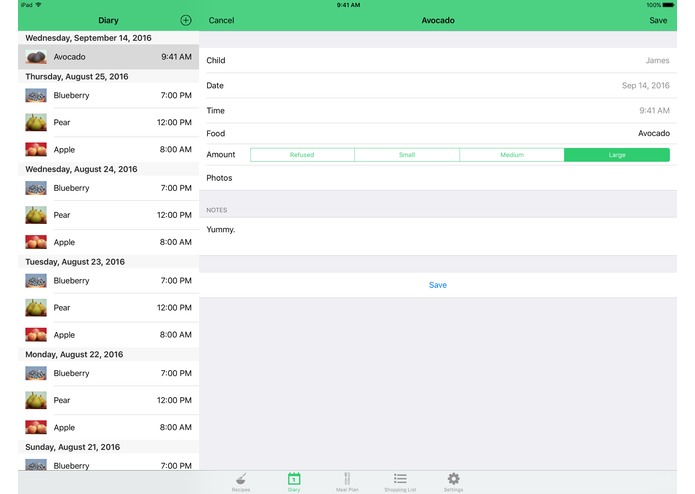Change the Date field Sep 14, 2016
This screenshot has width=695, height=494.
click(x=438, y=86)
